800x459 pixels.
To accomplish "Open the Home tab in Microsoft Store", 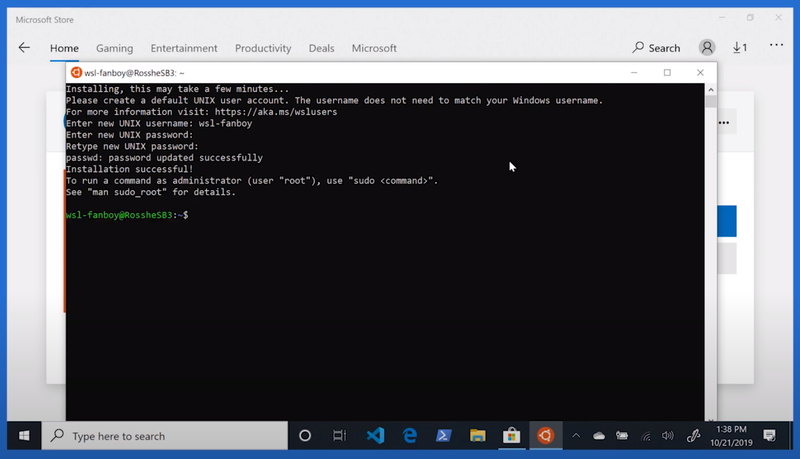I will [64, 48].
